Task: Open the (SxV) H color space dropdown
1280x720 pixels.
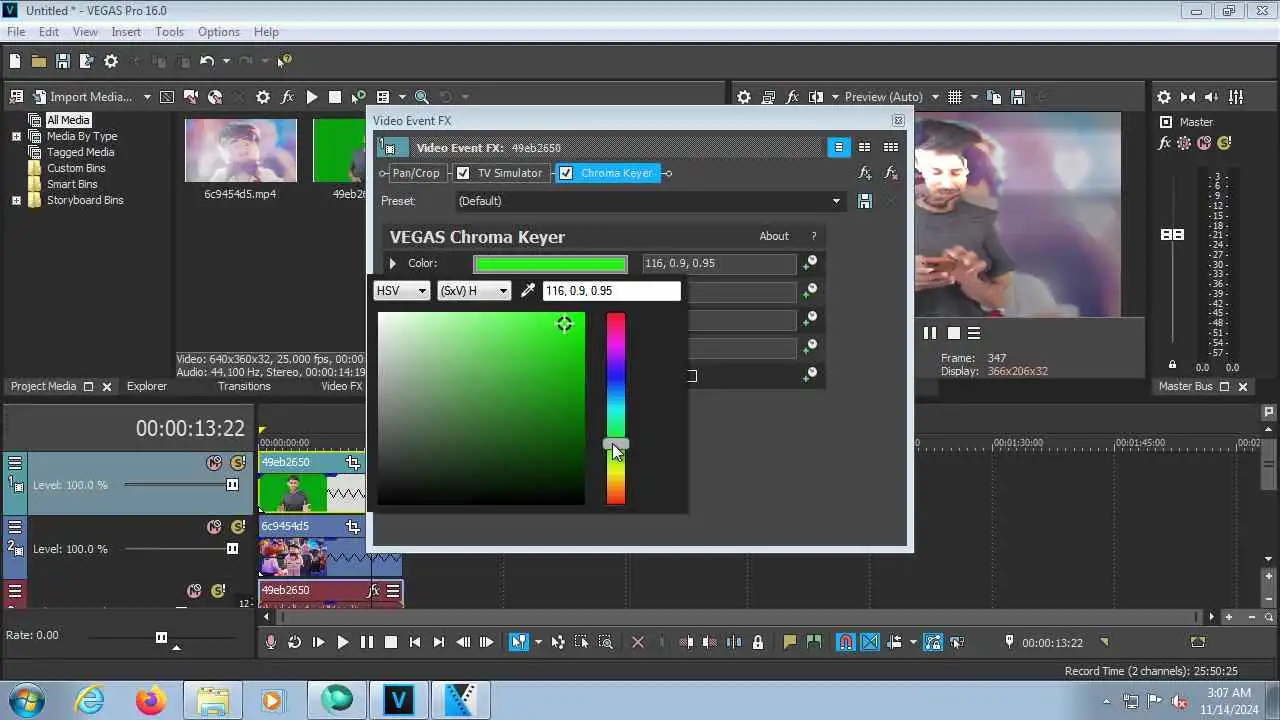Action: [474, 291]
